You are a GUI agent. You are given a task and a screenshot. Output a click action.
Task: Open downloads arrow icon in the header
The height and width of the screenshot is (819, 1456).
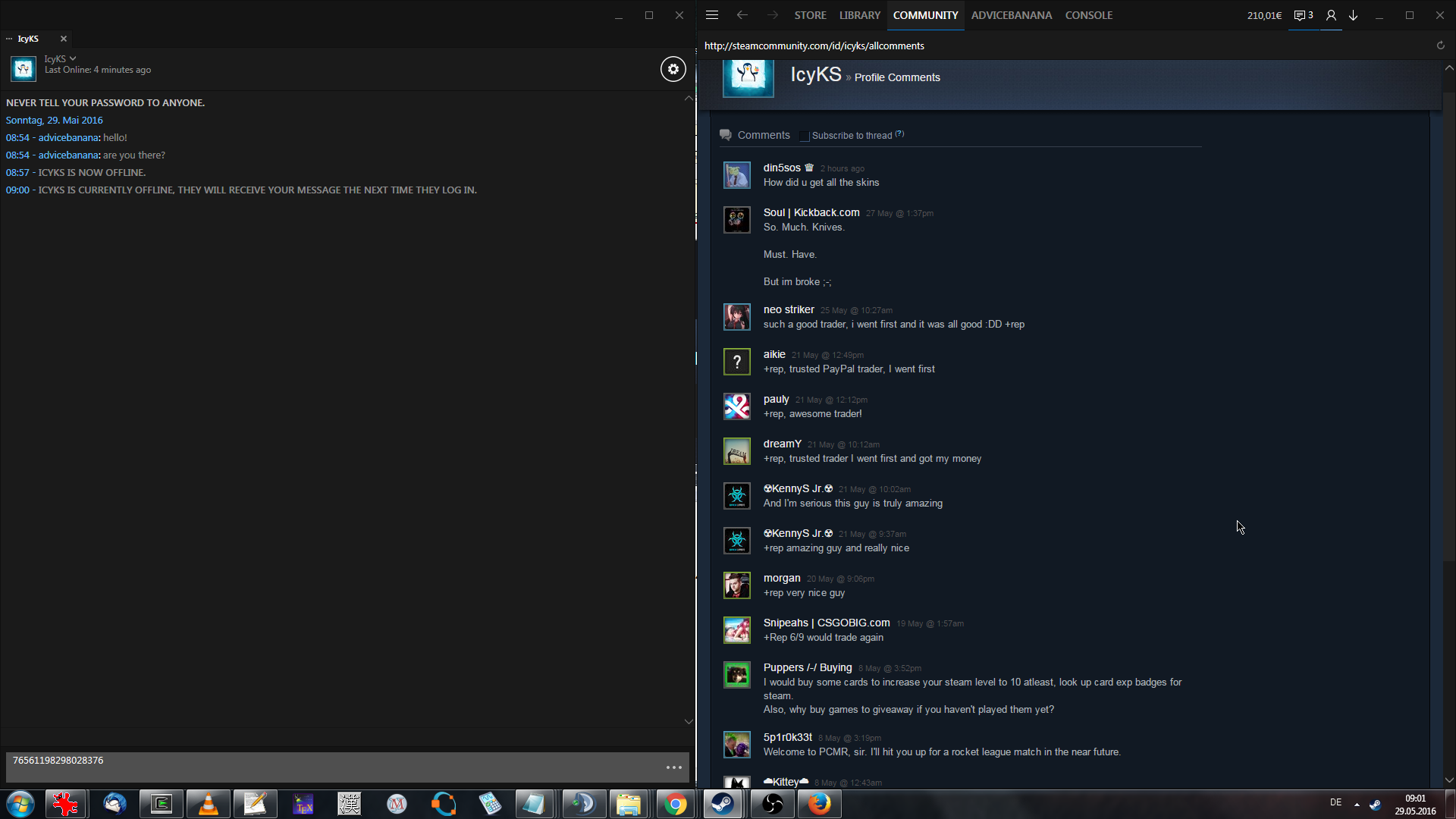pos(1353,15)
